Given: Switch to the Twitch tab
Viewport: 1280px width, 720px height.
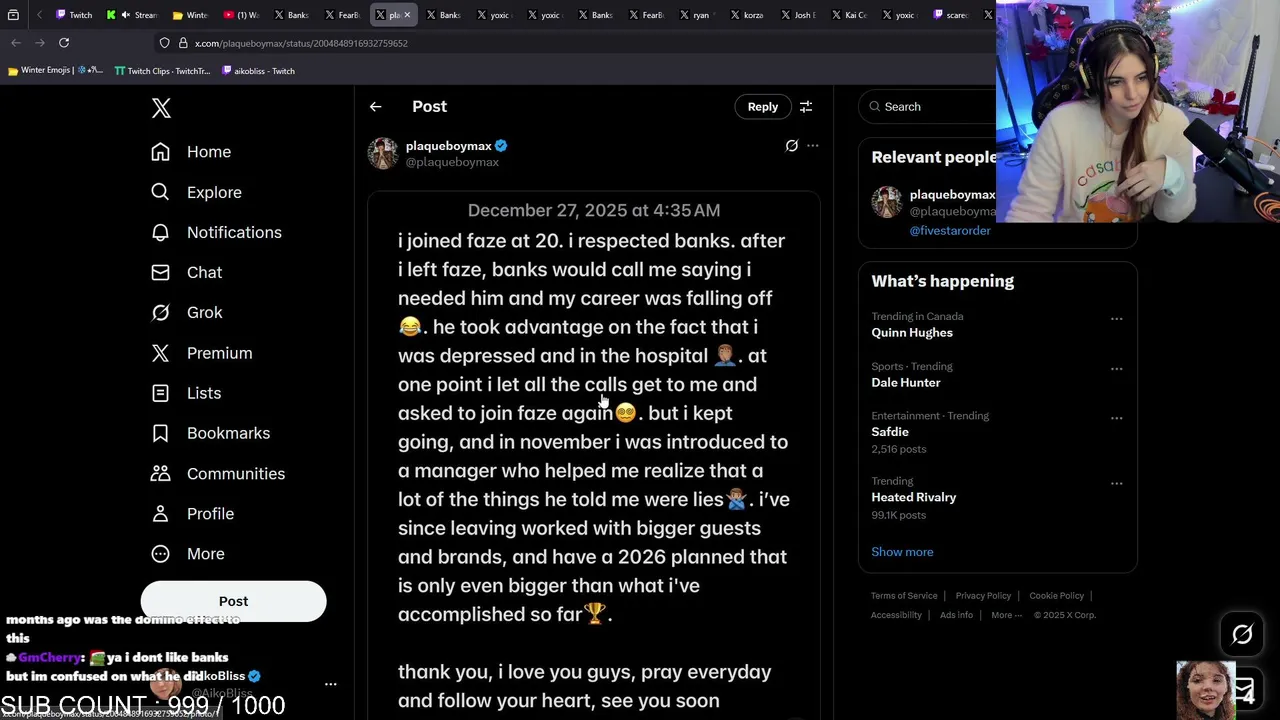Looking at the screenshot, I should (75, 15).
